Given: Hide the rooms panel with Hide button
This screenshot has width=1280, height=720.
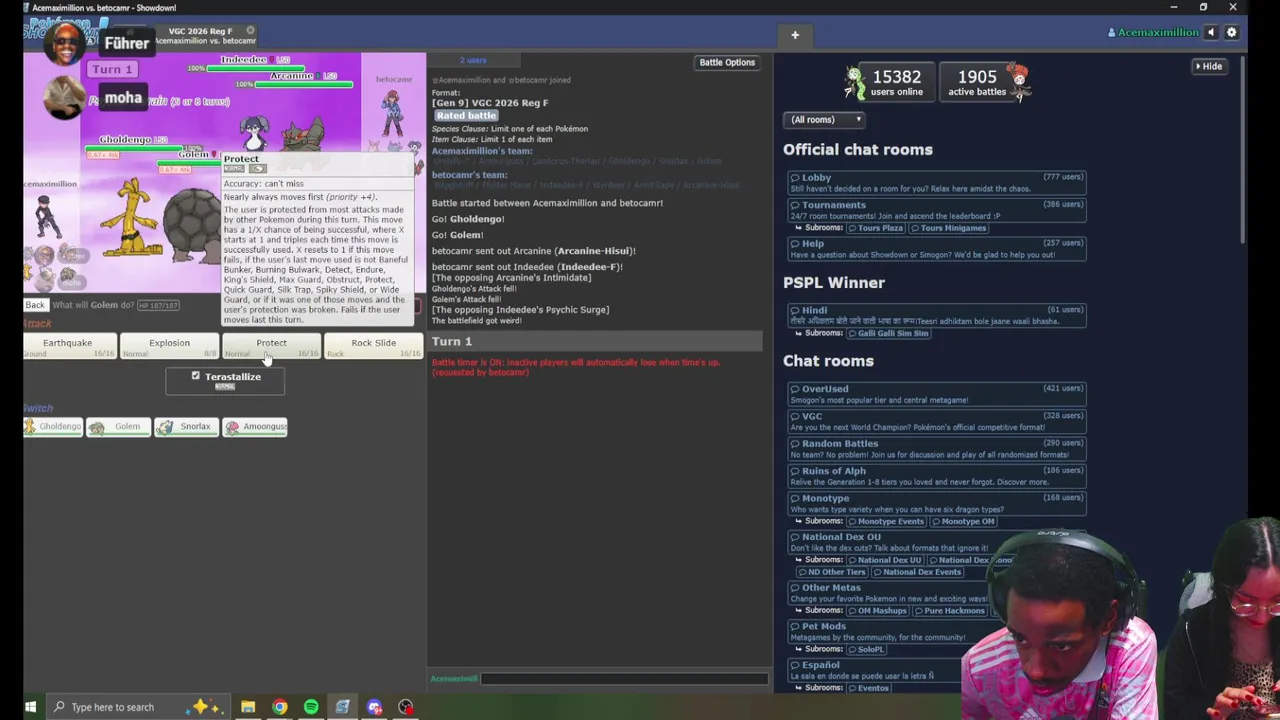Looking at the screenshot, I should [x=1208, y=66].
